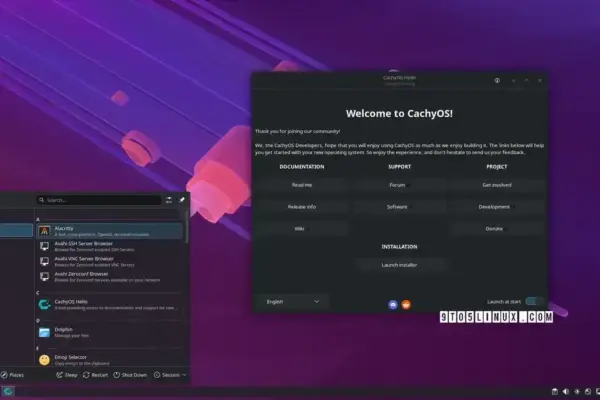Click the Sleep button in the launcher
Viewport: 600px width, 400px height.
click(x=67, y=375)
